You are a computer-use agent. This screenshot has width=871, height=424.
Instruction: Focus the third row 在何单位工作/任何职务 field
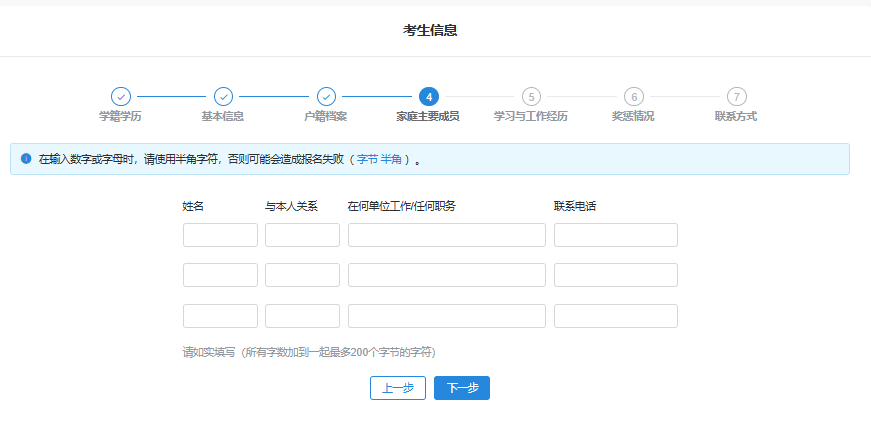(447, 316)
